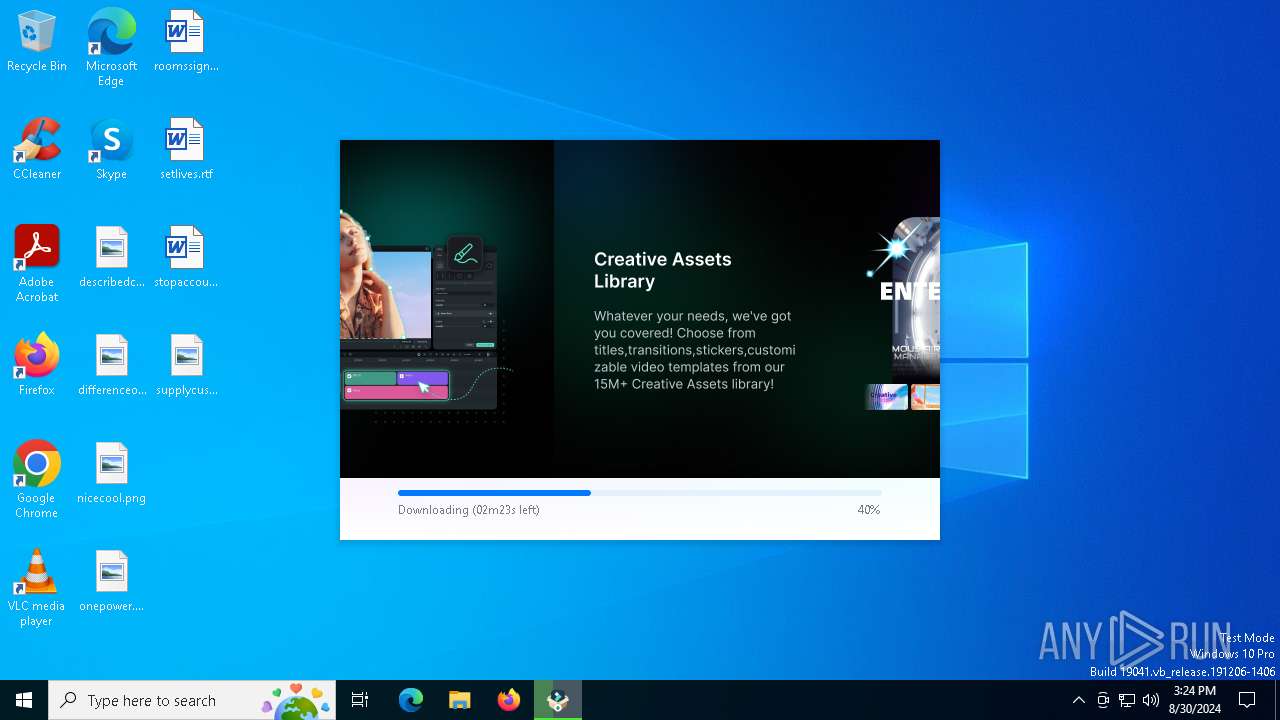
Task: Select the supplycus image file icon
Action: (x=186, y=366)
